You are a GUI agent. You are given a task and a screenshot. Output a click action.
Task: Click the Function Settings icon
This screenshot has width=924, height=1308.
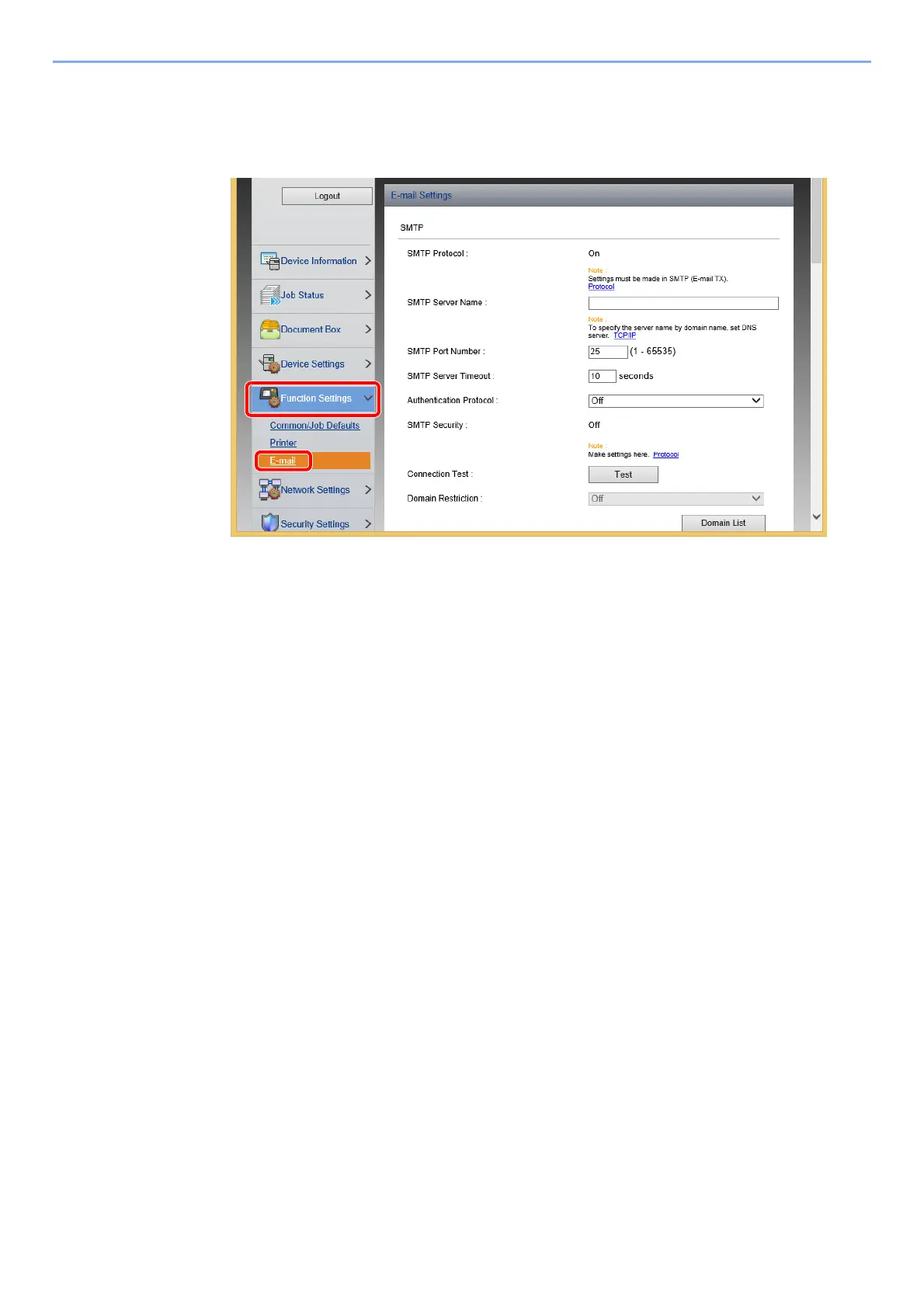[x=269, y=398]
